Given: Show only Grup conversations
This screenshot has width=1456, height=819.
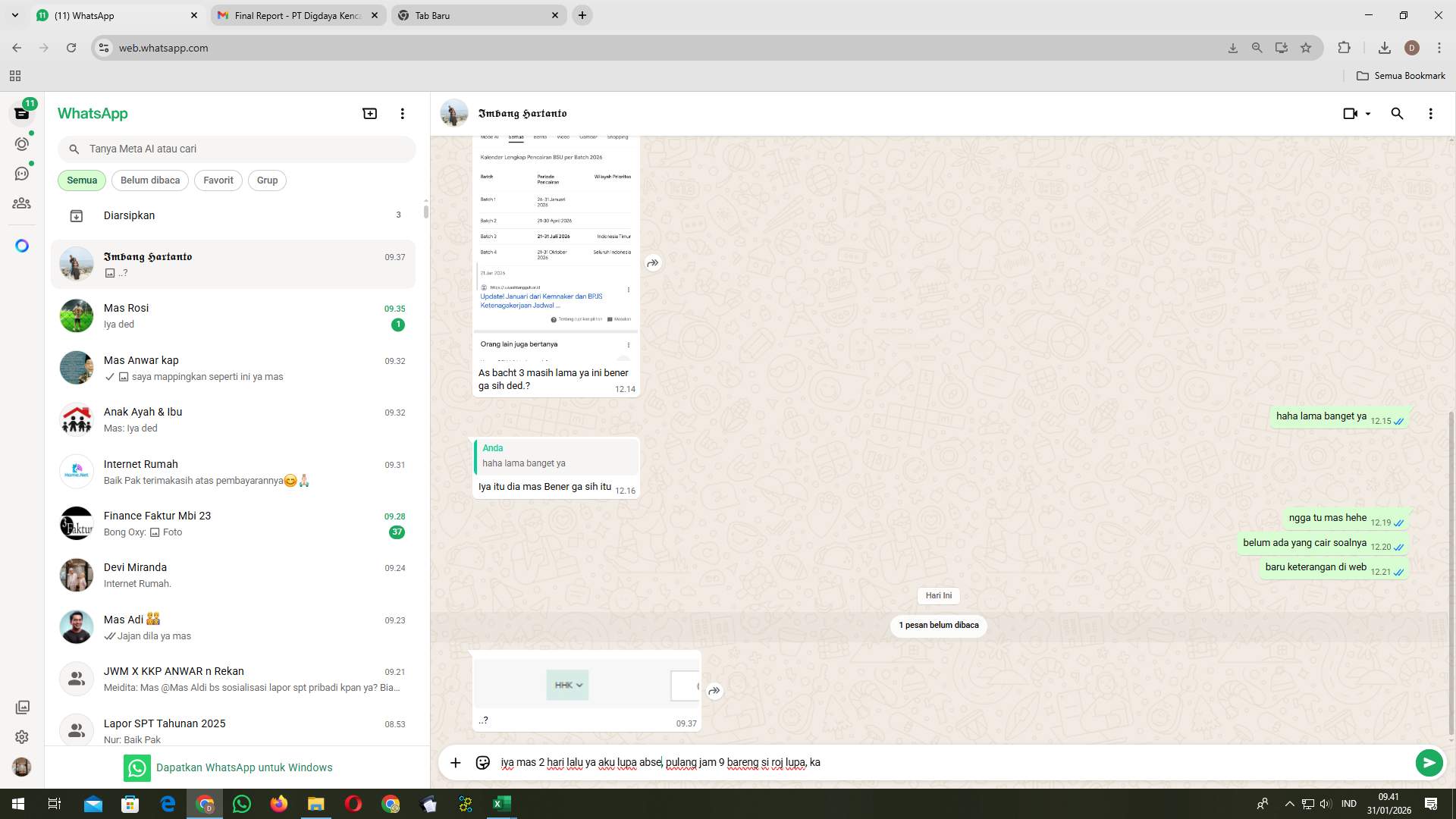Looking at the screenshot, I should (266, 180).
